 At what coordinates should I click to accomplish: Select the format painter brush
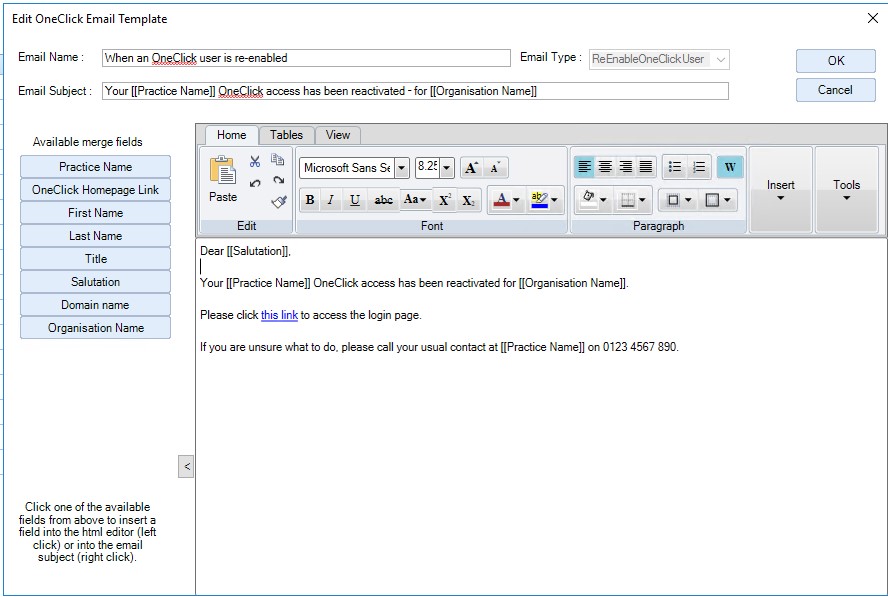click(x=279, y=202)
